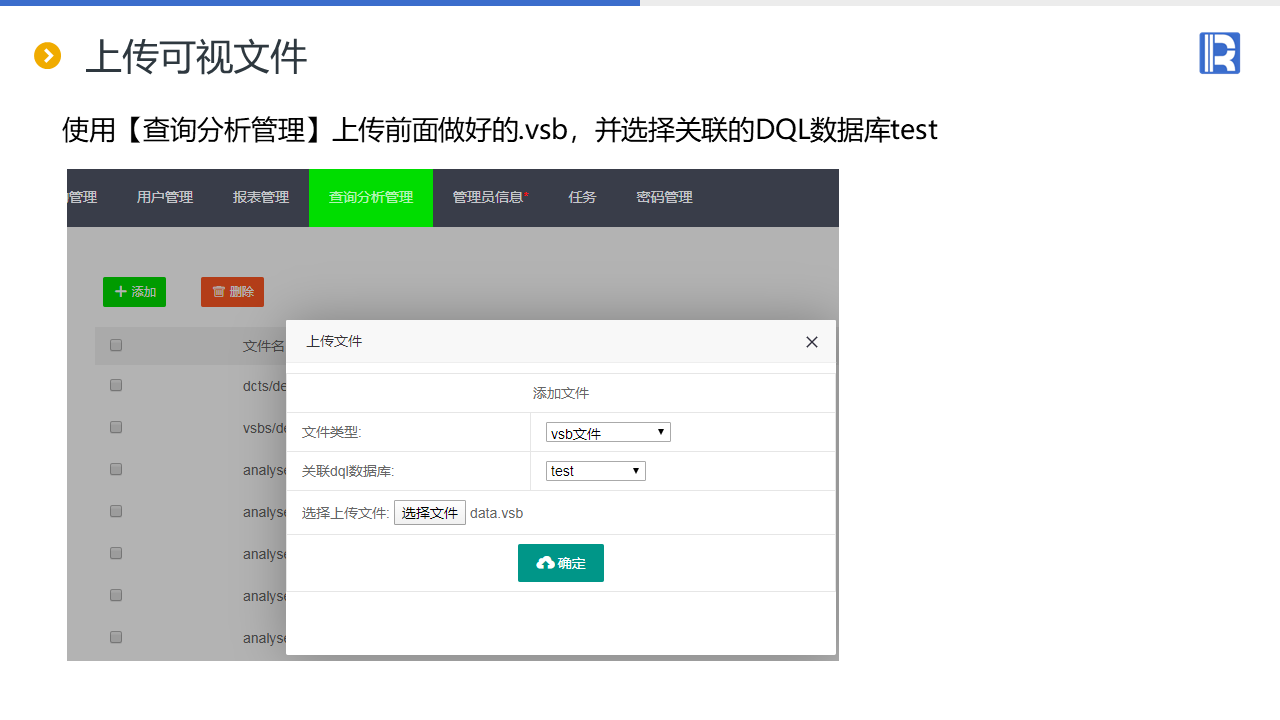Check the box for the dcts/de row

tap(116, 385)
